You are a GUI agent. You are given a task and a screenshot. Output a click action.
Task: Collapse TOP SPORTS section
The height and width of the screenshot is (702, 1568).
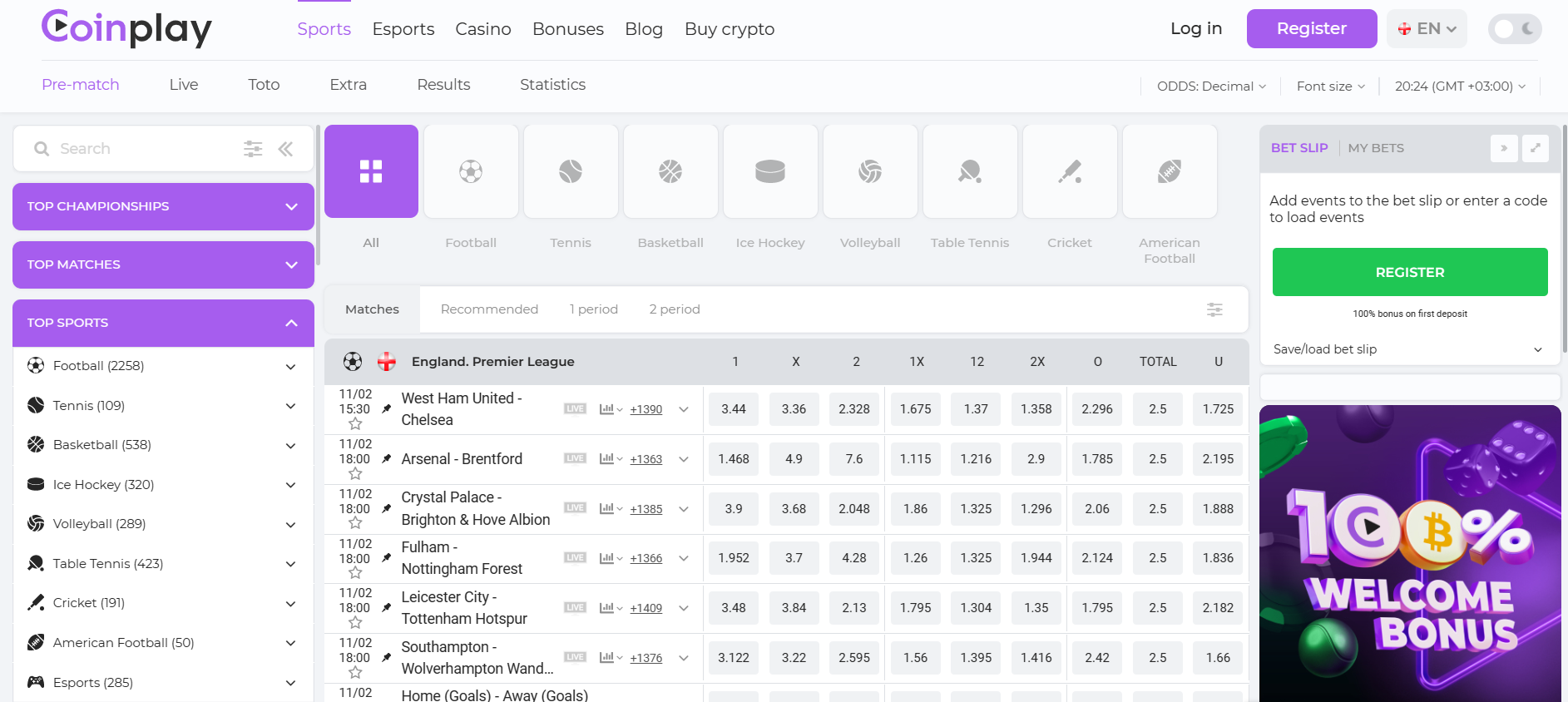163,323
